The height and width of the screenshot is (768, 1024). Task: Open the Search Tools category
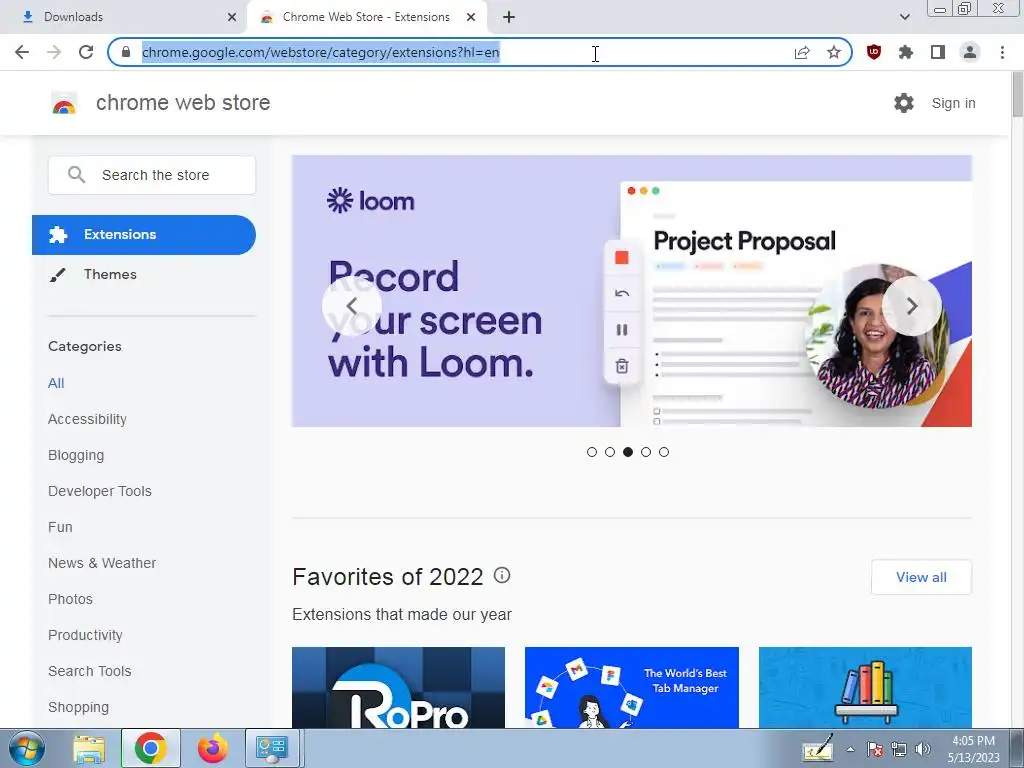(89, 671)
